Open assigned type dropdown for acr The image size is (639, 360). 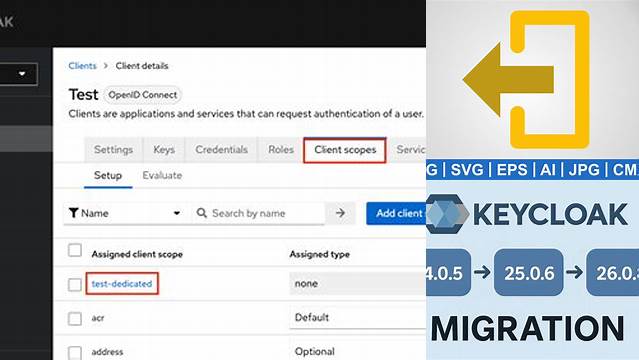[358, 318]
